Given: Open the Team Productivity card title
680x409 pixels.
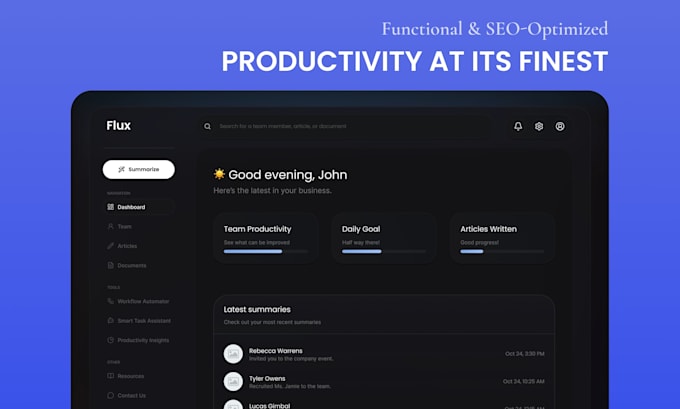Looking at the screenshot, I should [x=258, y=229].
